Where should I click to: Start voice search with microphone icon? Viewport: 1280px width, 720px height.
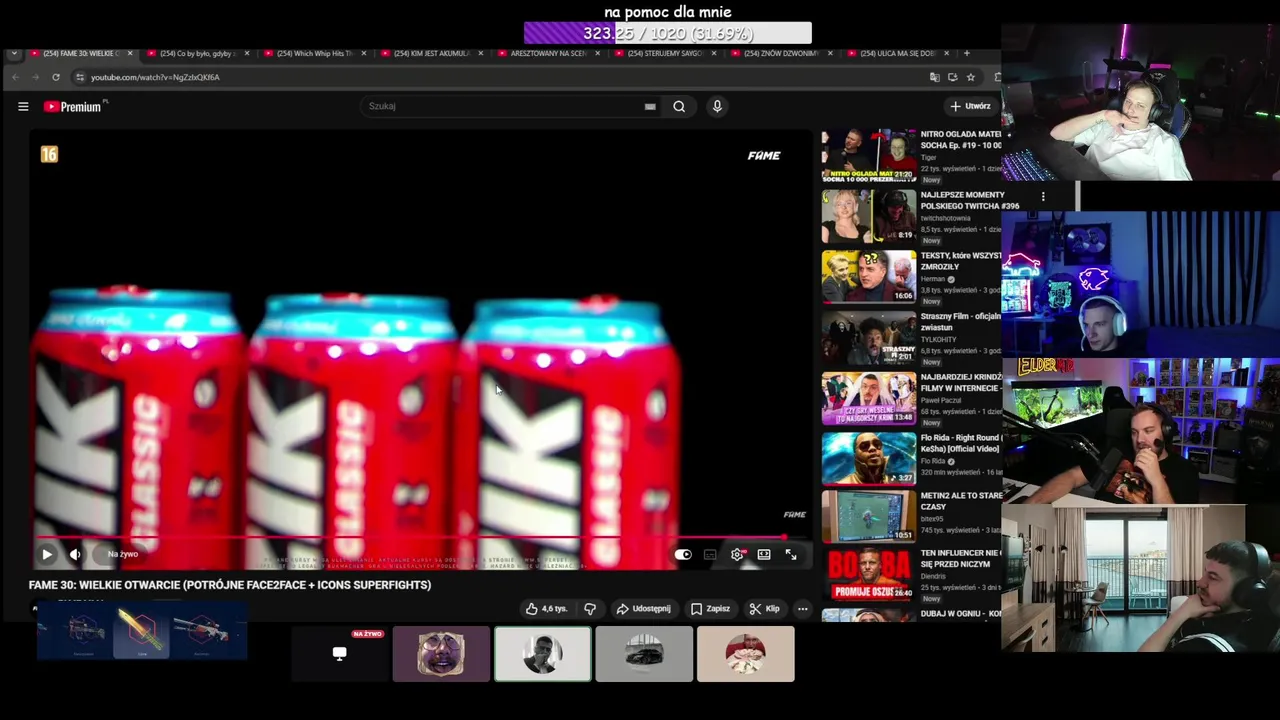coord(717,106)
